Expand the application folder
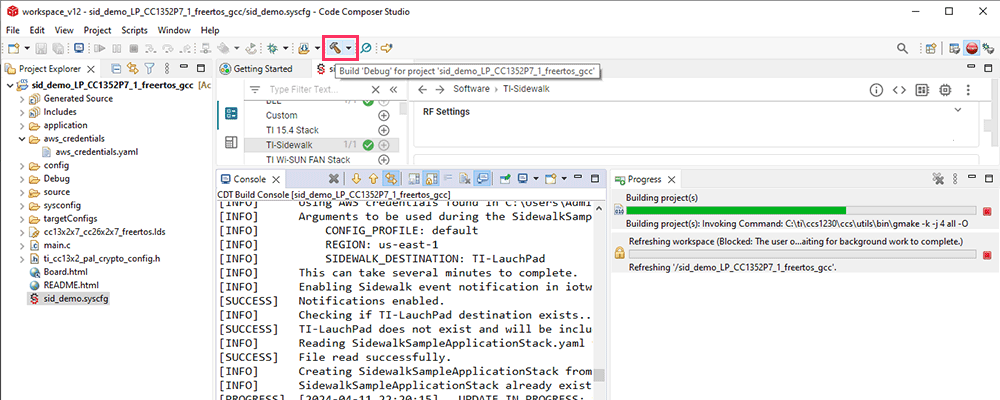The image size is (1000, 400). [x=22, y=126]
